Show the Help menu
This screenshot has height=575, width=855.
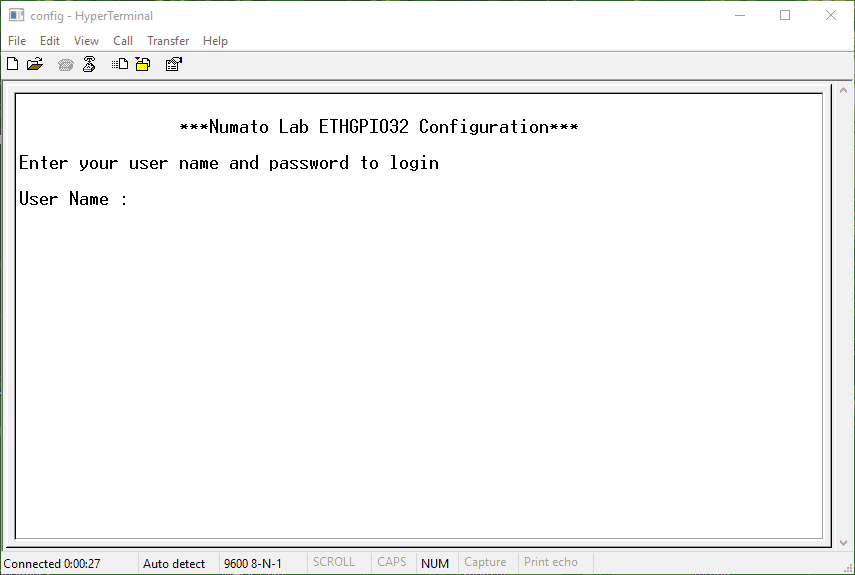(x=215, y=41)
